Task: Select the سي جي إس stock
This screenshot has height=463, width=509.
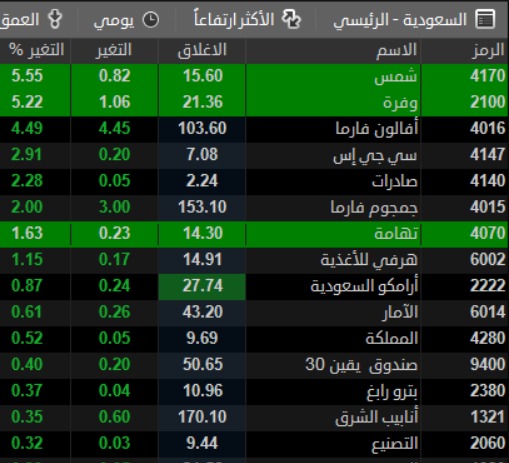Action: (x=375, y=156)
